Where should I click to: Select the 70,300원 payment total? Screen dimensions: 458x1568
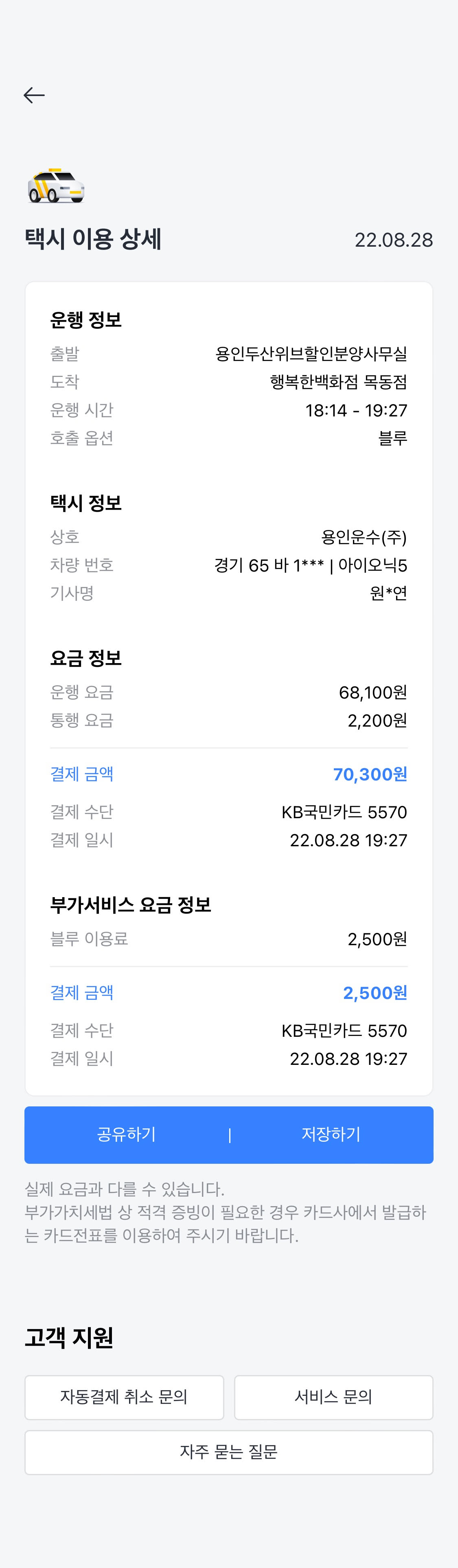(370, 774)
